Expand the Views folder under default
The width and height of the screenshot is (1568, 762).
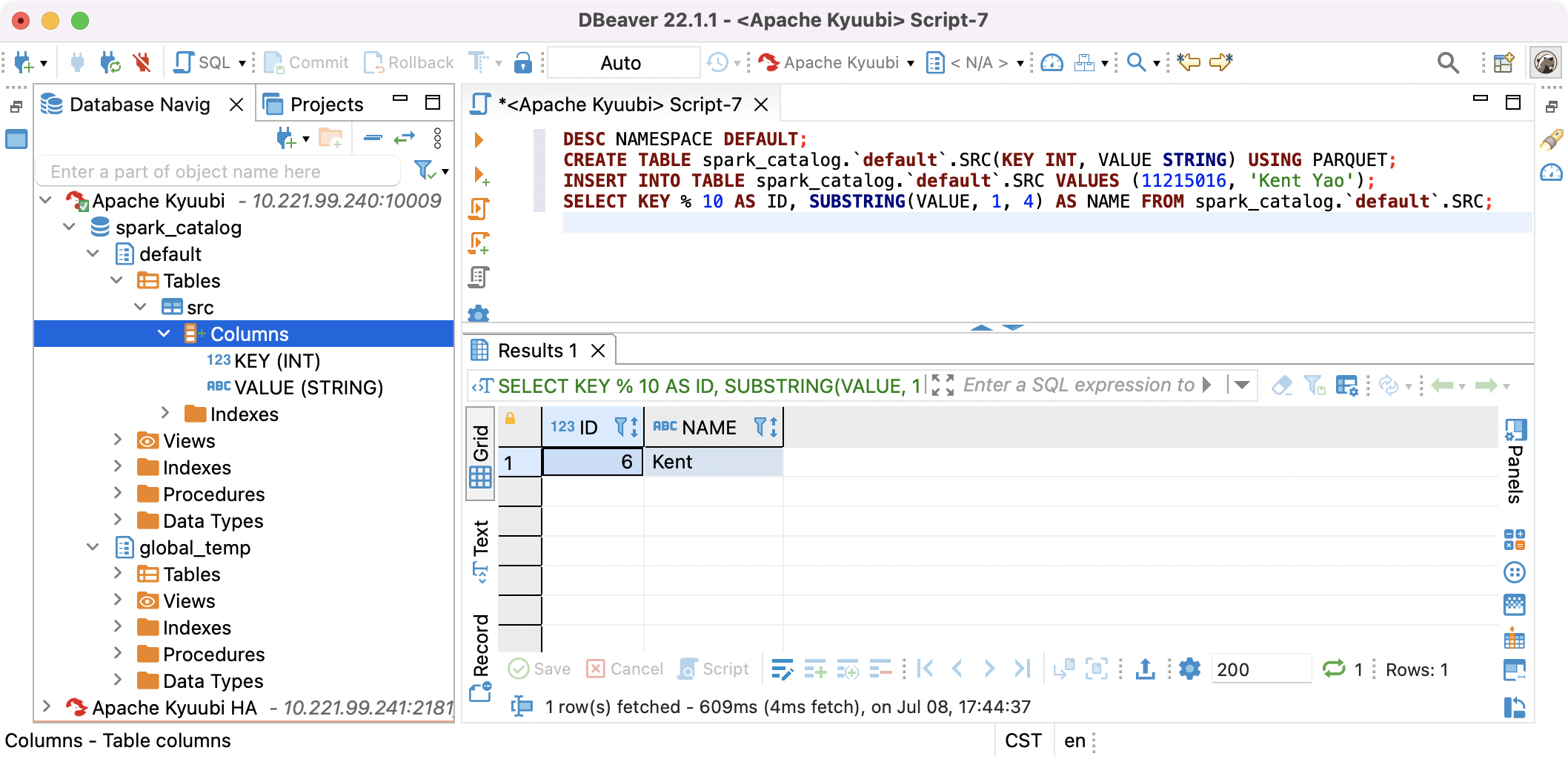click(x=118, y=440)
